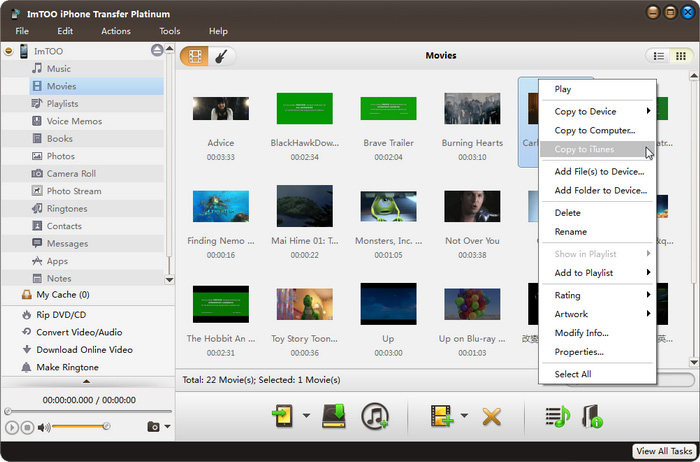This screenshot has width=700, height=462.
Task: Click the Add to Playlist toolbar icon
Action: point(558,416)
